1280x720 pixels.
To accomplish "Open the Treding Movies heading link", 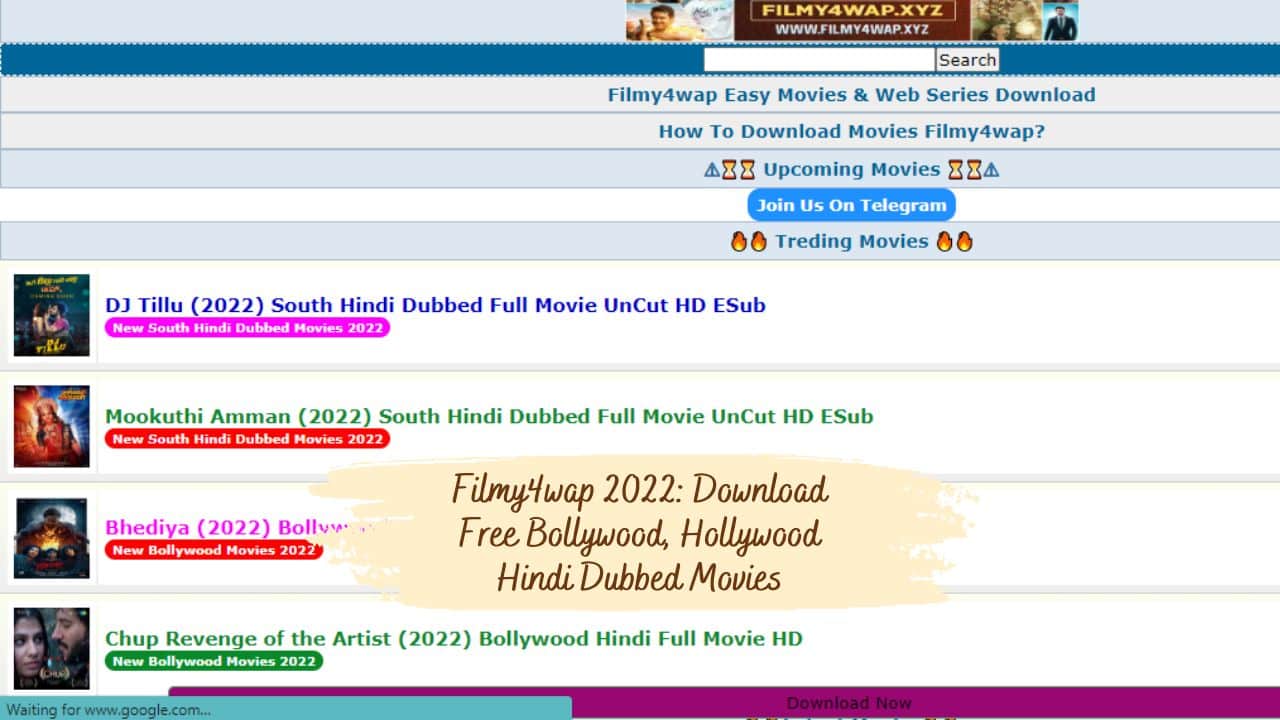I will pyautogui.click(x=851, y=241).
